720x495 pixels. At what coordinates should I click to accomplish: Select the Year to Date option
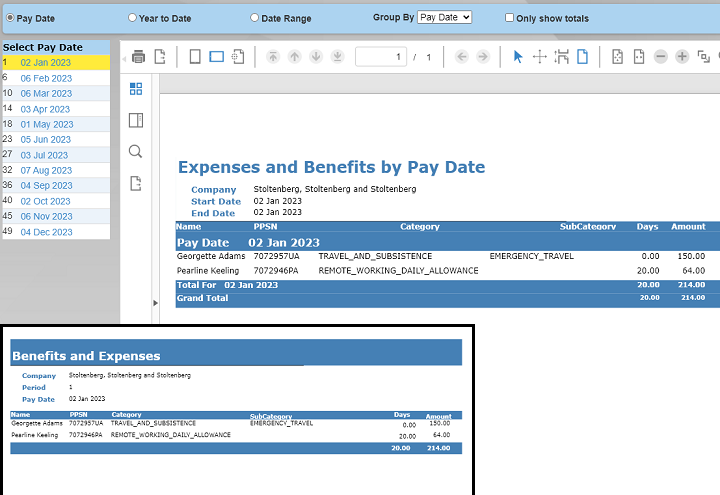132,18
